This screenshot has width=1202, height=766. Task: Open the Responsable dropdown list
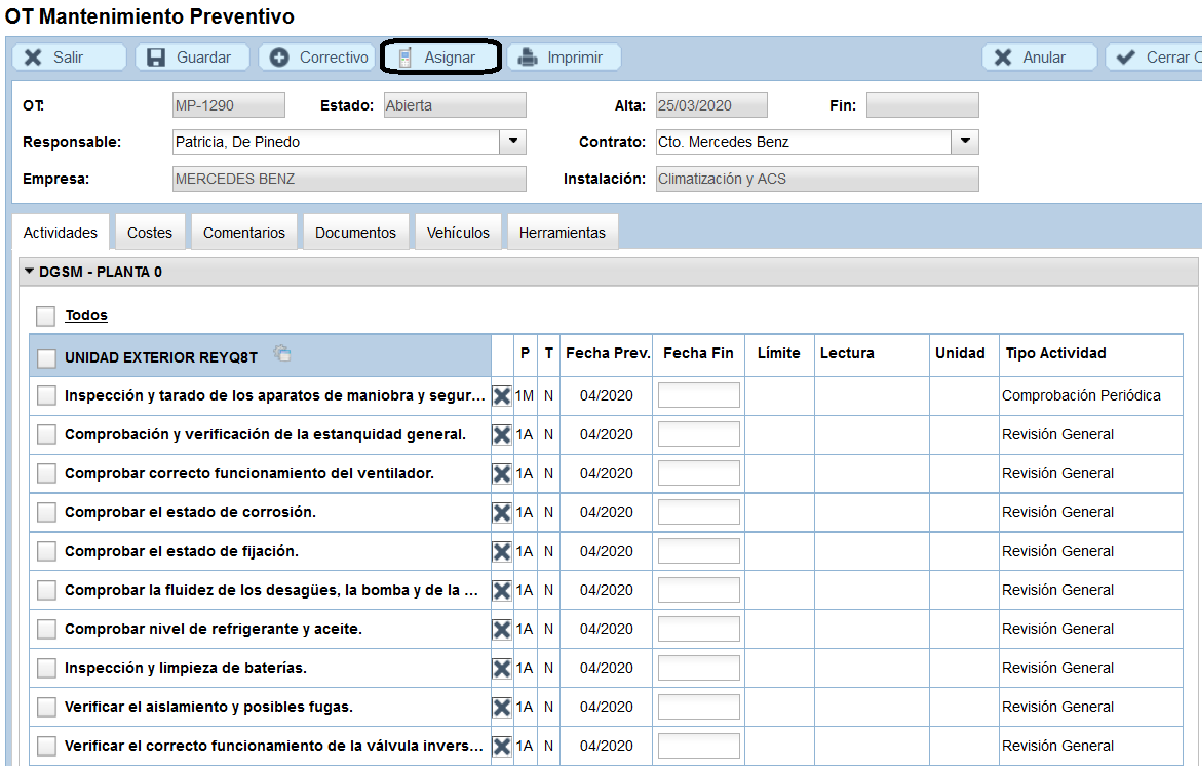pyautogui.click(x=513, y=142)
